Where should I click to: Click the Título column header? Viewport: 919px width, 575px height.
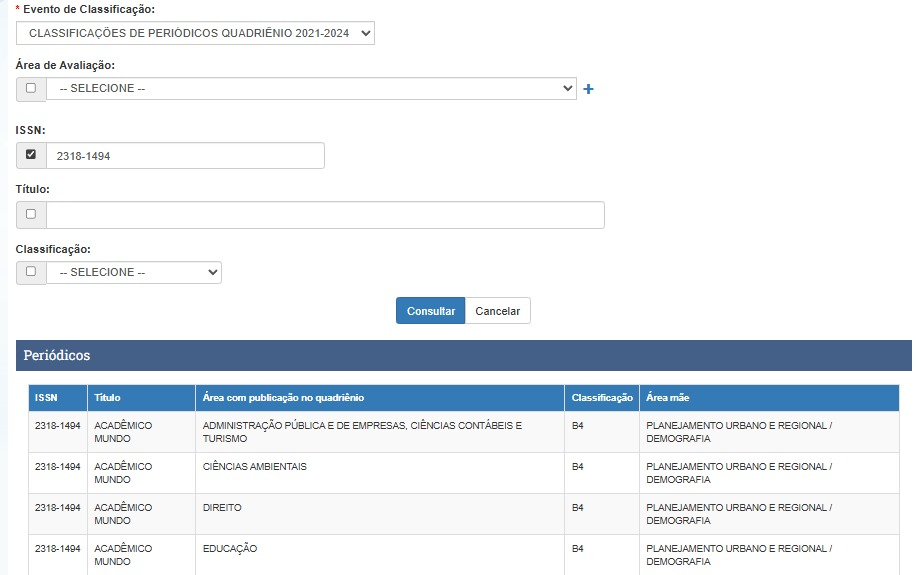(x=107, y=398)
